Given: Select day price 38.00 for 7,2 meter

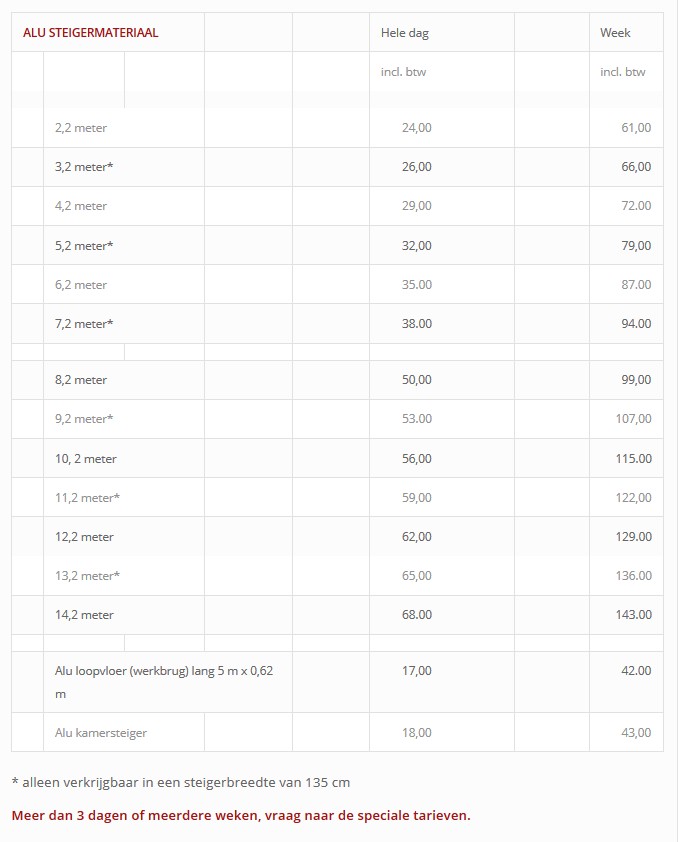Looking at the screenshot, I should click(417, 324).
